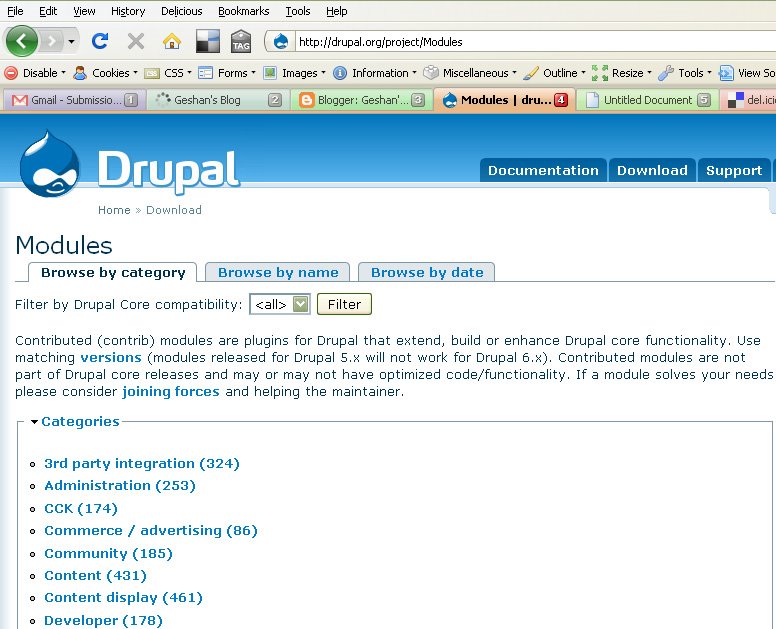Open the Help menu
This screenshot has height=629, width=776.
337,11
